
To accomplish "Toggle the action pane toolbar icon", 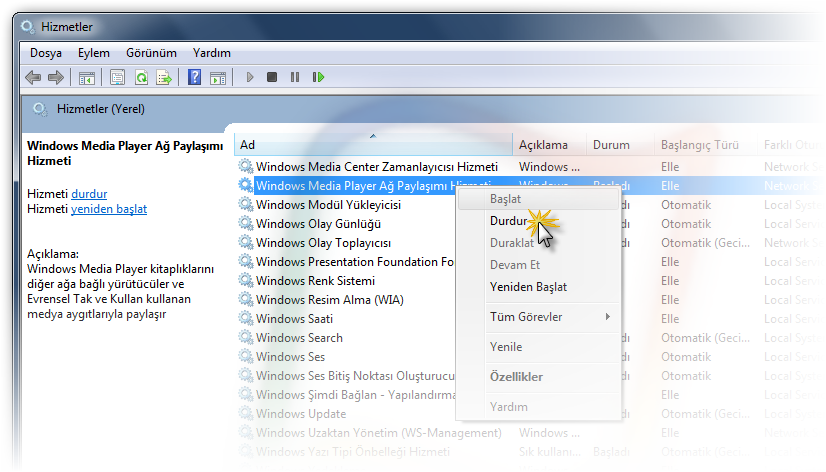I will (x=218, y=78).
